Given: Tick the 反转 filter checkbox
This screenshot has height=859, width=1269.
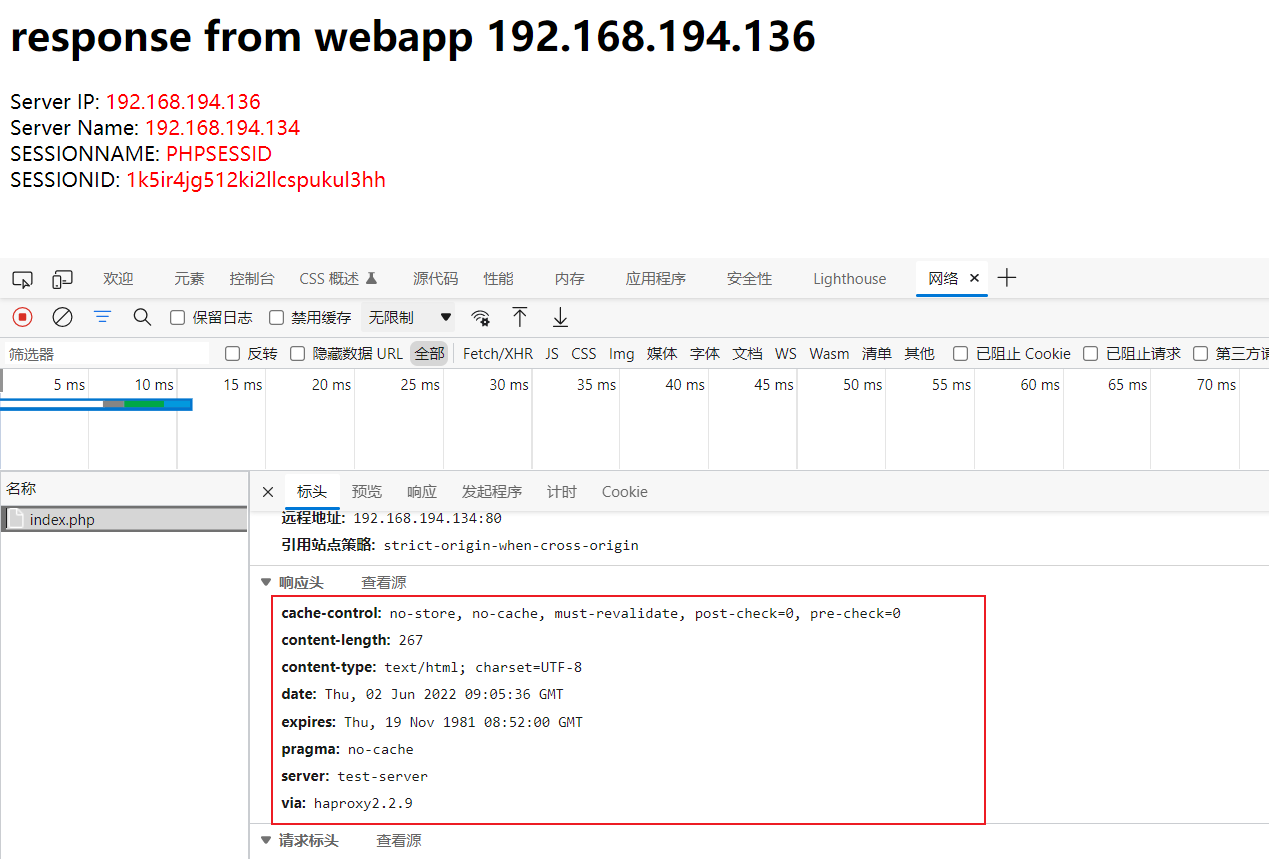Looking at the screenshot, I should click(233, 354).
